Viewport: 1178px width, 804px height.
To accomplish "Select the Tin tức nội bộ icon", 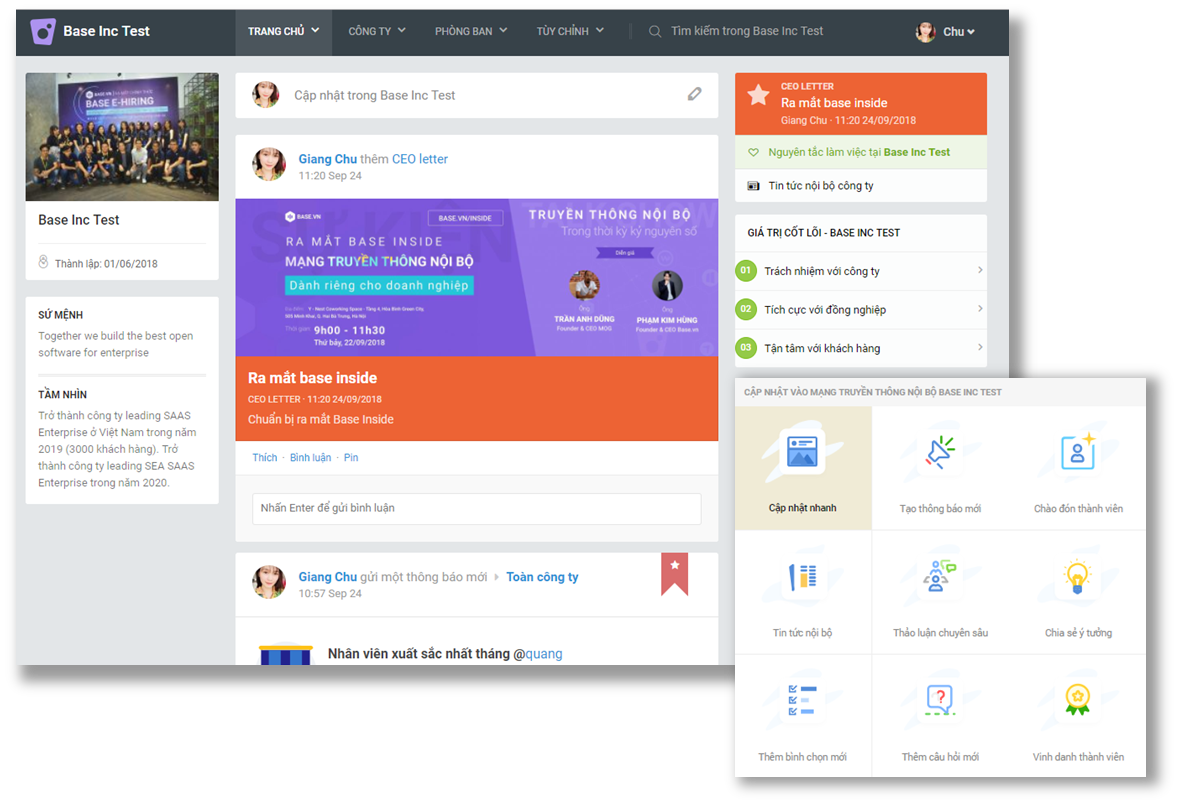I will point(802,576).
